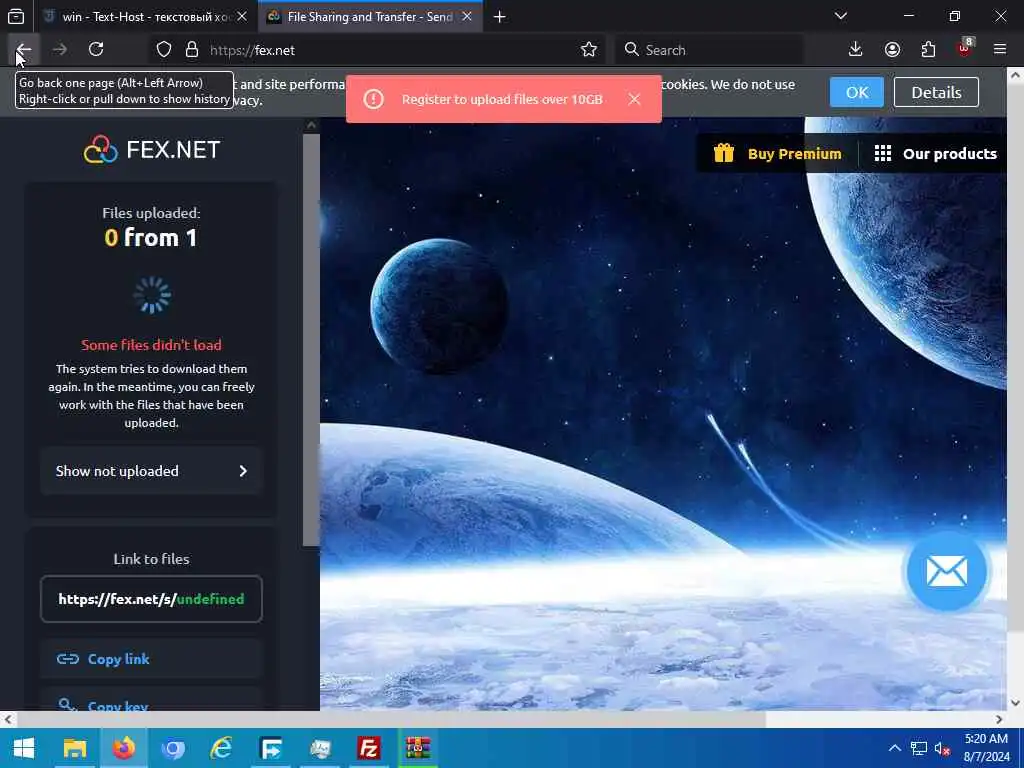Click the Buy Premium gift link

[x=776, y=153]
